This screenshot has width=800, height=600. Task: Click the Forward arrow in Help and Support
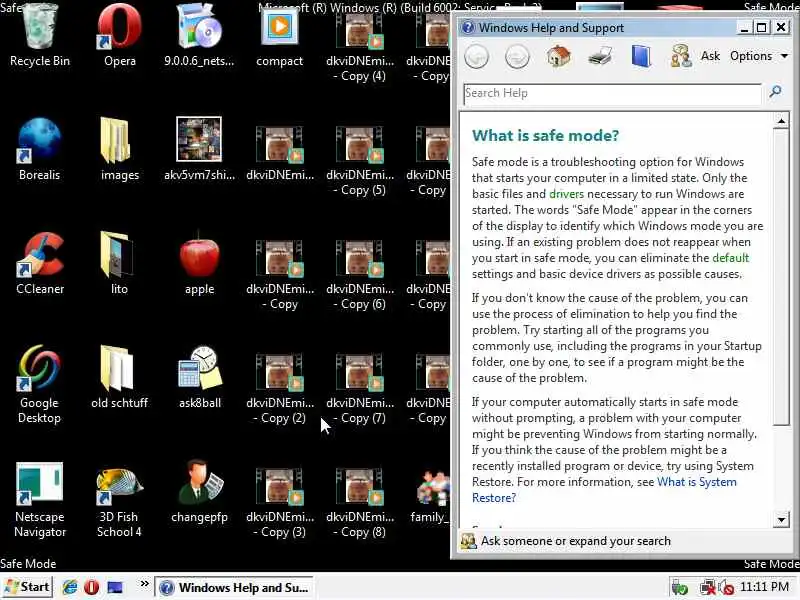point(517,56)
